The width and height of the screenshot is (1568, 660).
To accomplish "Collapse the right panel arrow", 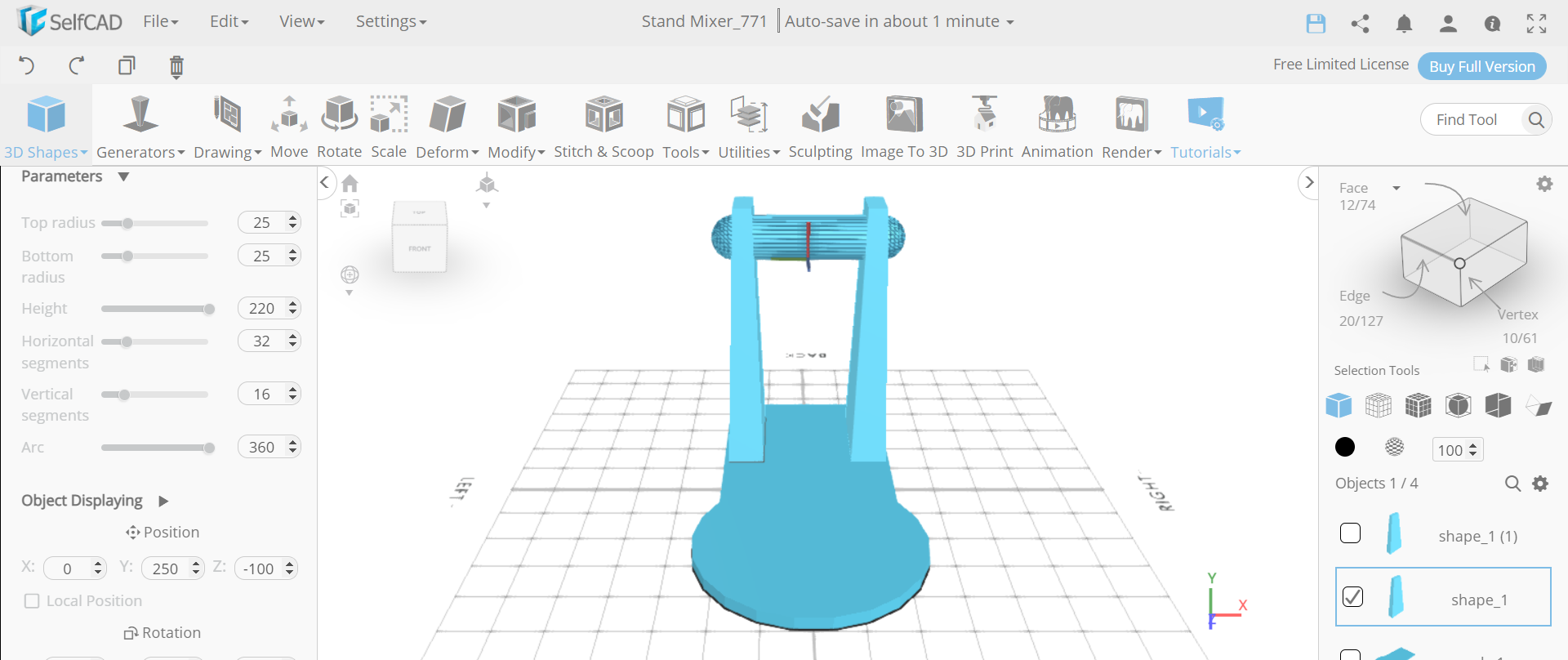I will click(1308, 182).
